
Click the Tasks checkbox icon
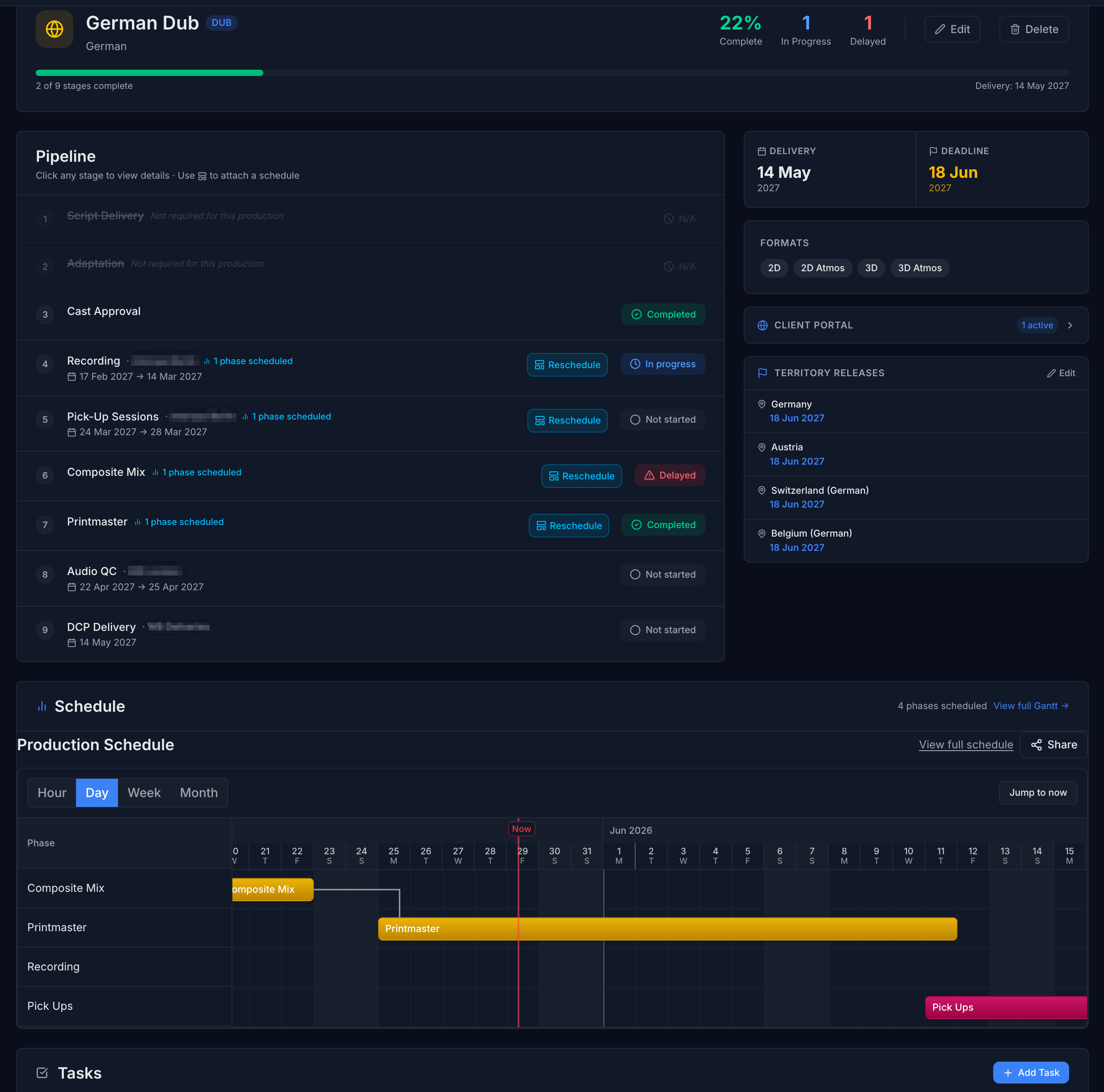point(42,1073)
